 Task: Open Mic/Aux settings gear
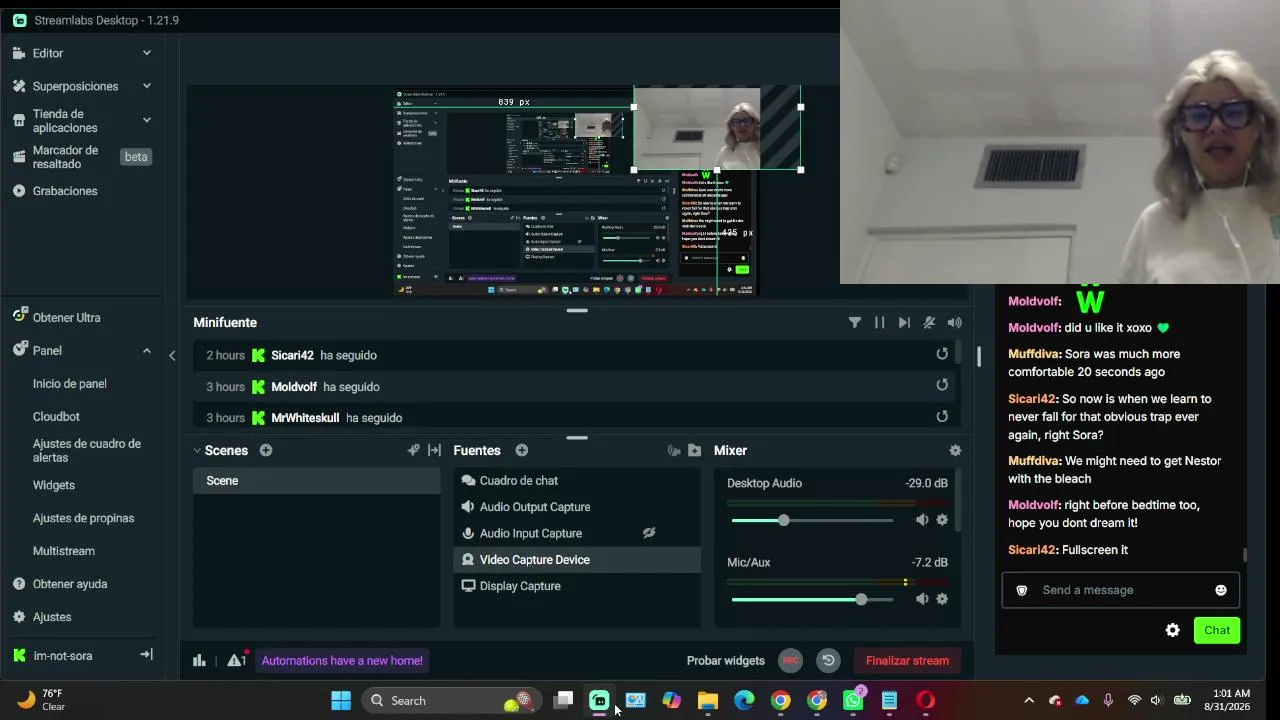click(x=942, y=599)
